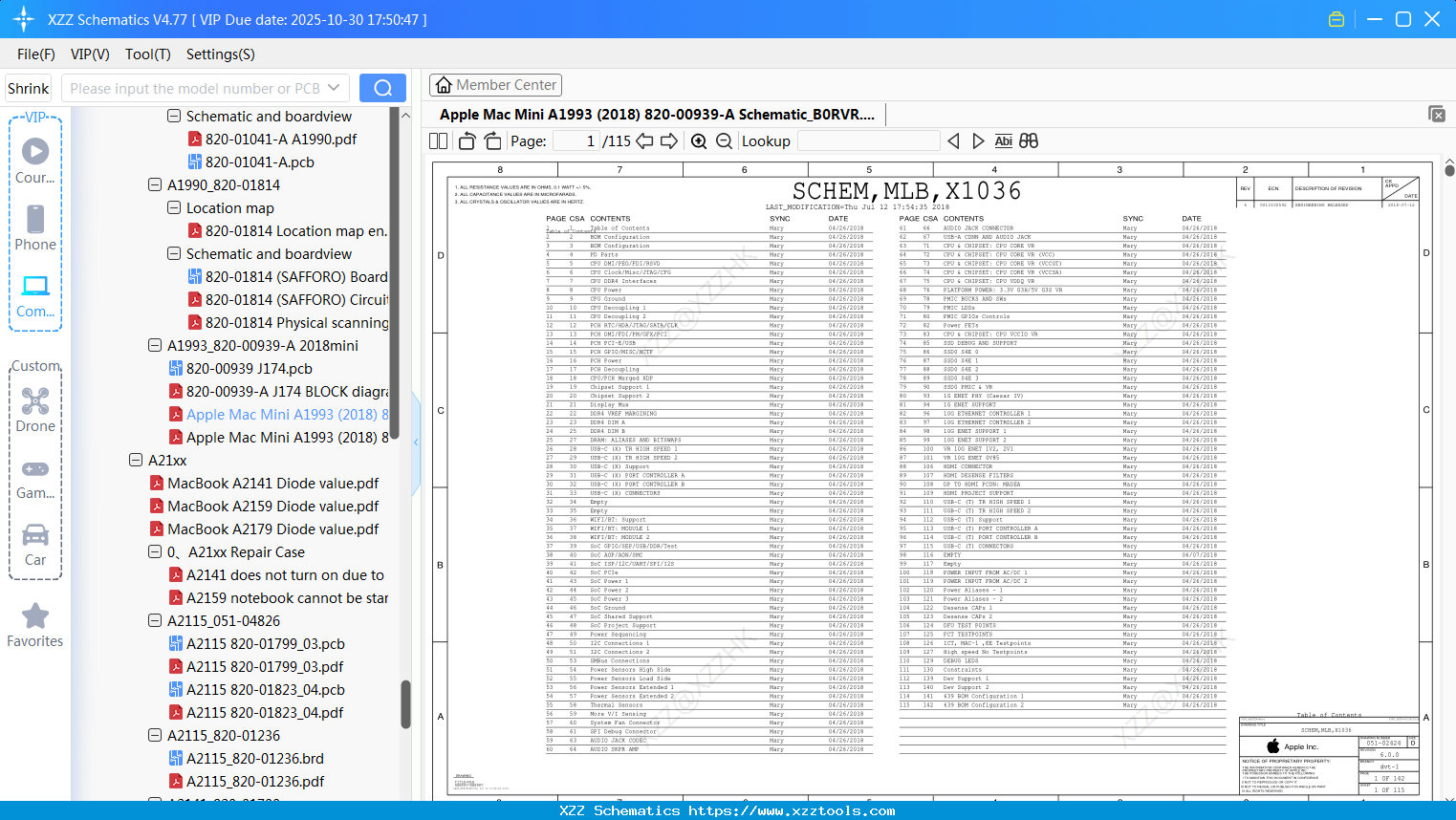Open A2115 820-01823_04.pdf

coord(256,713)
